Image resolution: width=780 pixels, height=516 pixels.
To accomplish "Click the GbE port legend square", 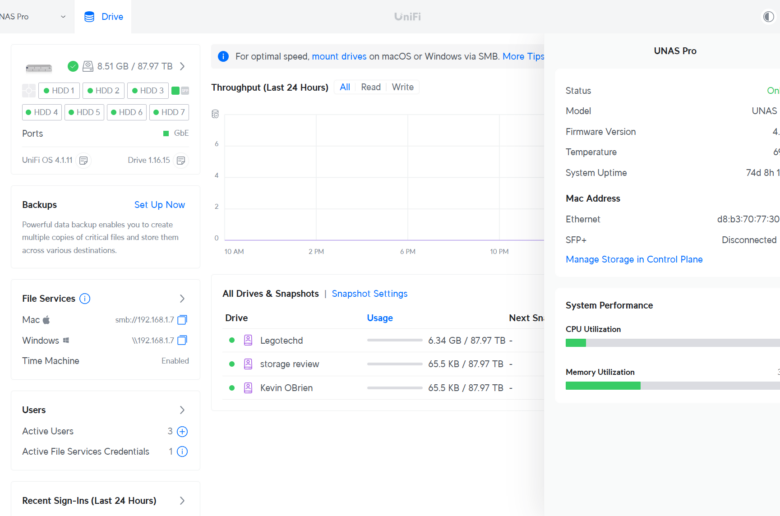I will pos(166,133).
